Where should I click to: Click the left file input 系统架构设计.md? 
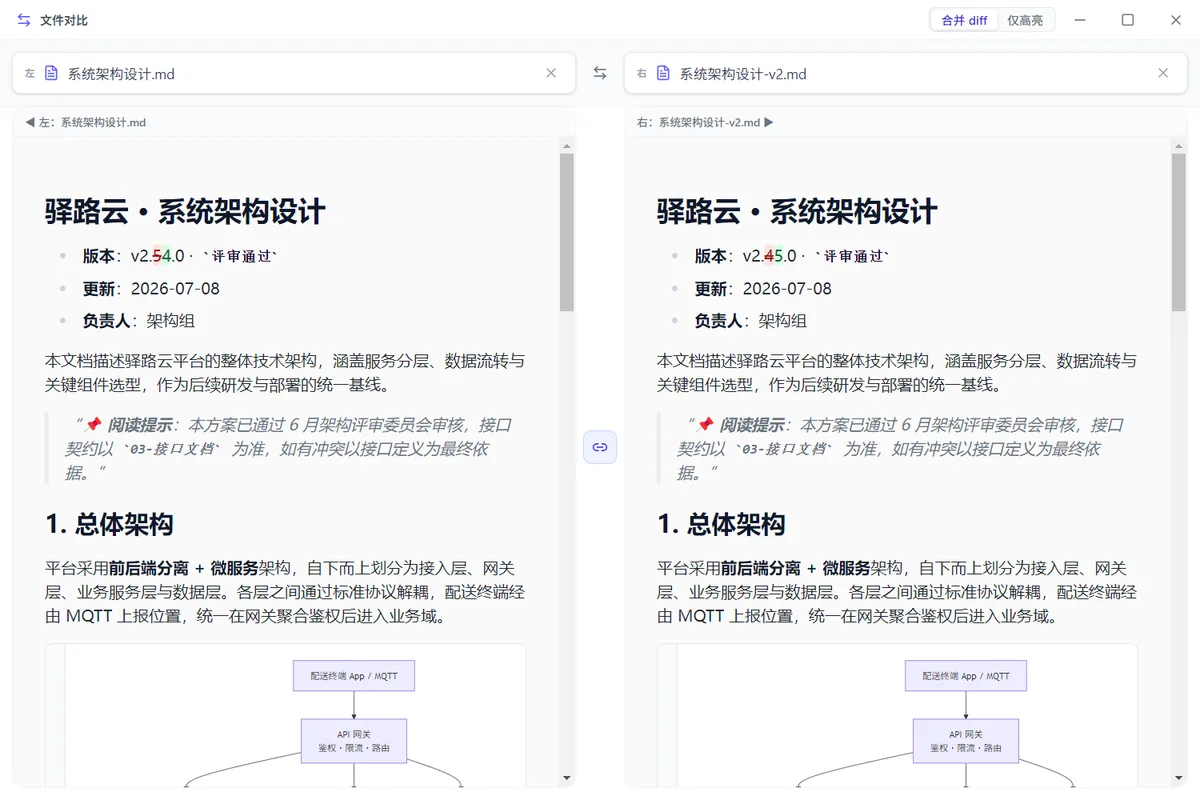pos(294,73)
